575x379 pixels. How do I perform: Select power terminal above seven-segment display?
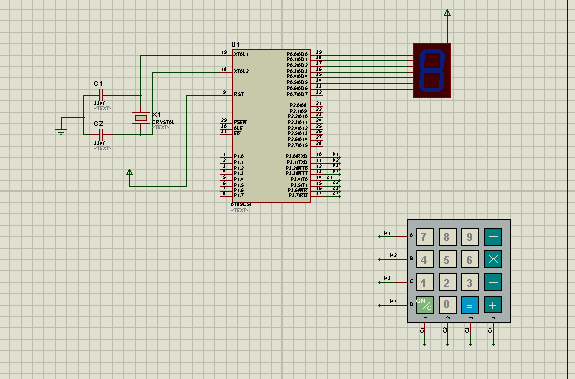point(447,13)
